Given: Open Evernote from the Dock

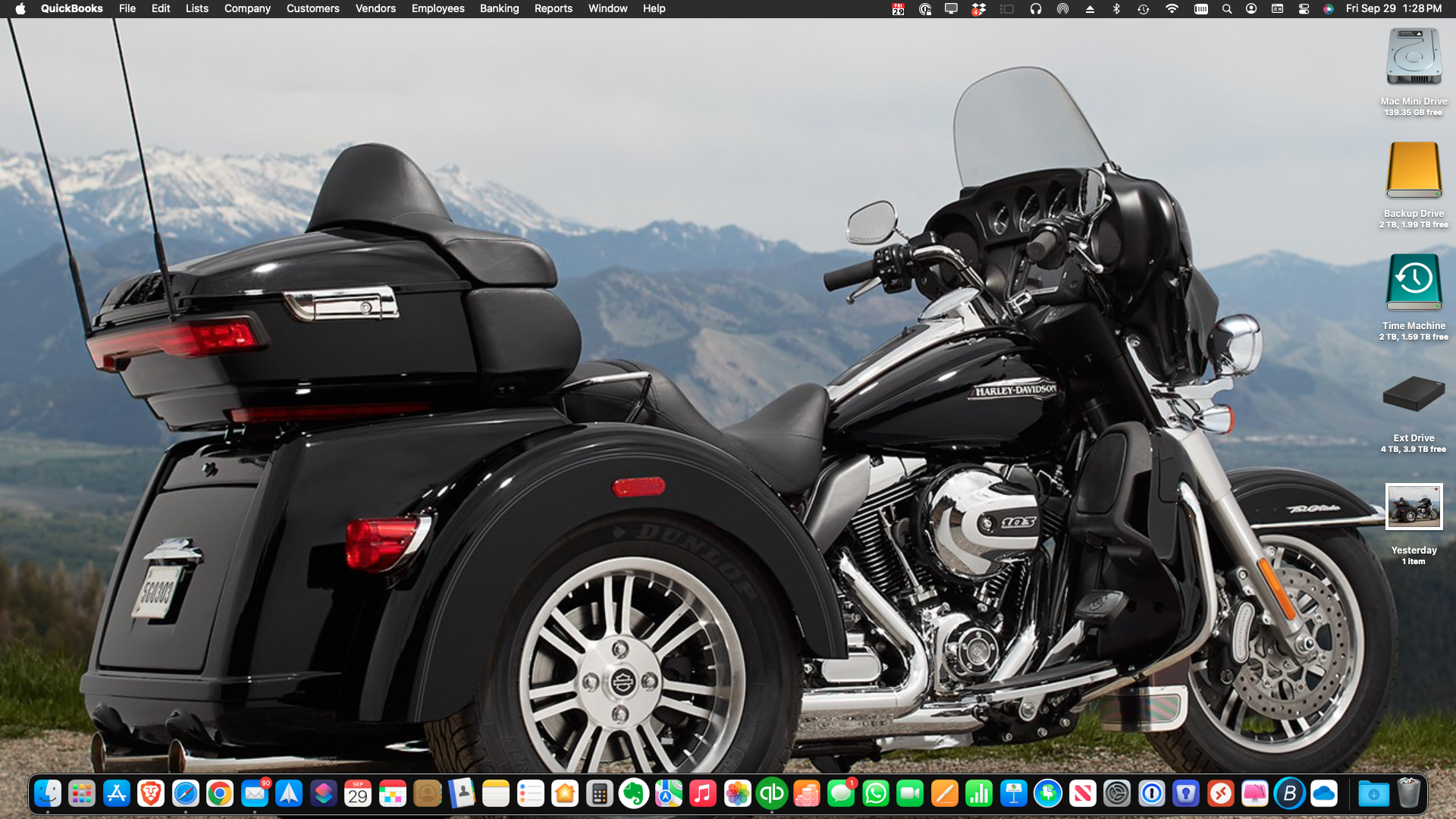Looking at the screenshot, I should coord(634,794).
